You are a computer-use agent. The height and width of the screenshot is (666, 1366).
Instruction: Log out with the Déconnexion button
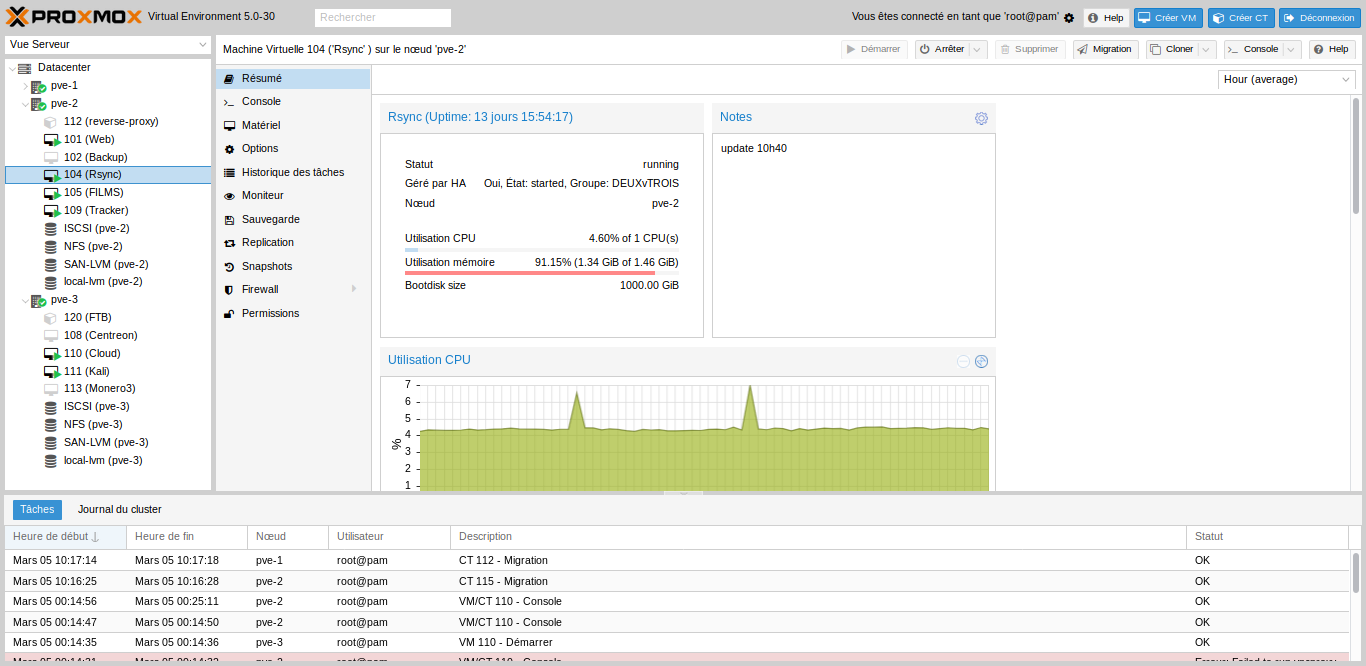pos(1319,18)
